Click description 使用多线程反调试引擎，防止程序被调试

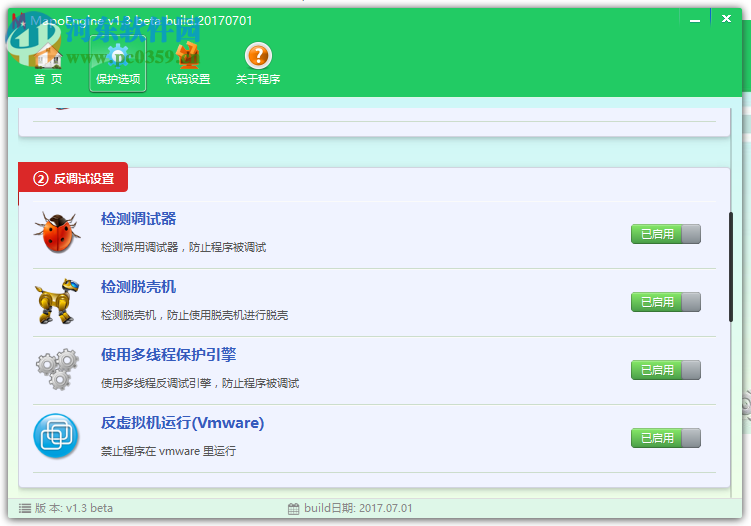[x=200, y=383]
